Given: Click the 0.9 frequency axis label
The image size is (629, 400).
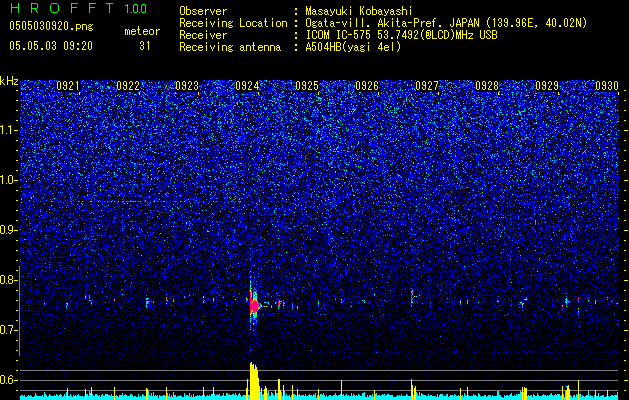Looking at the screenshot, I should (9, 230).
